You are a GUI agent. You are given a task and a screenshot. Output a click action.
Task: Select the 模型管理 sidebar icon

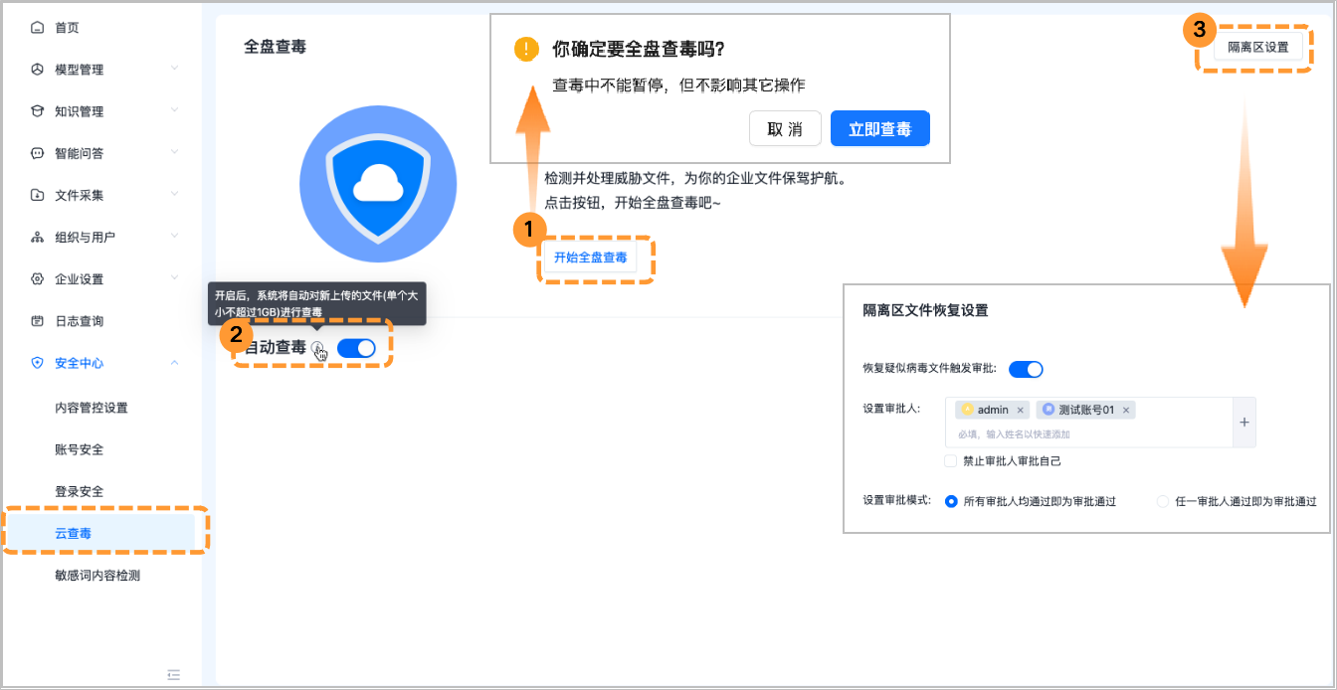(x=36, y=69)
